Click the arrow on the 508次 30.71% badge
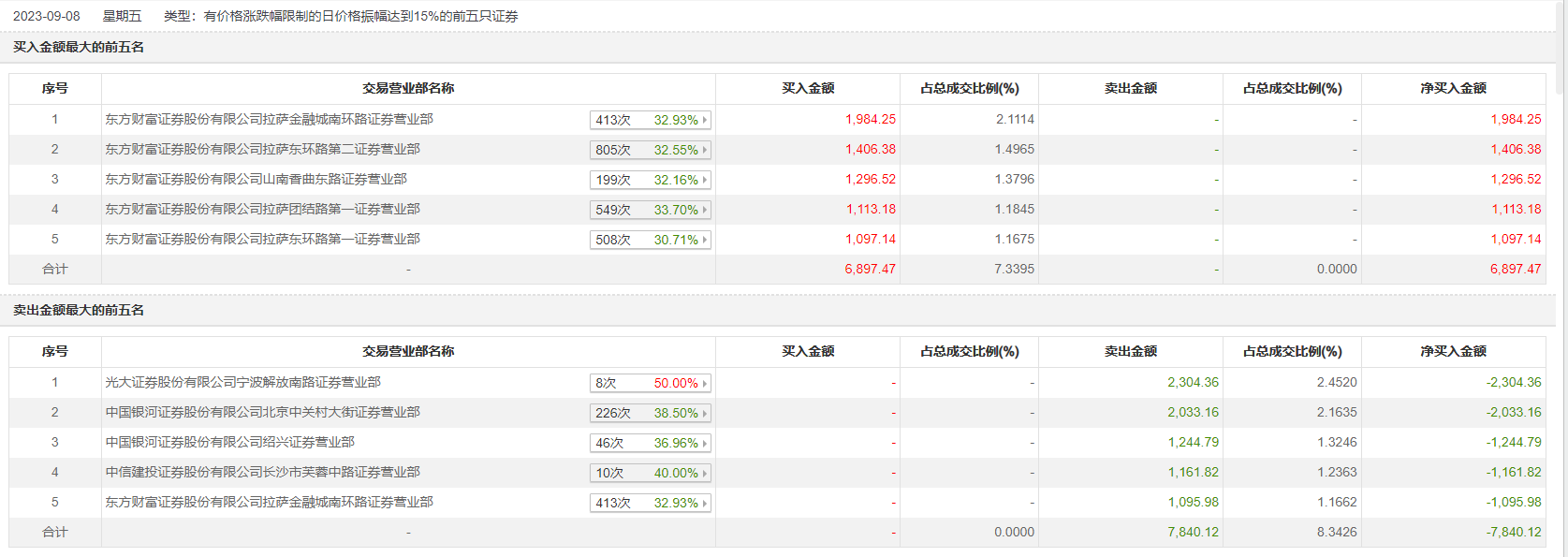This screenshot has width=1568, height=557. coord(704,240)
